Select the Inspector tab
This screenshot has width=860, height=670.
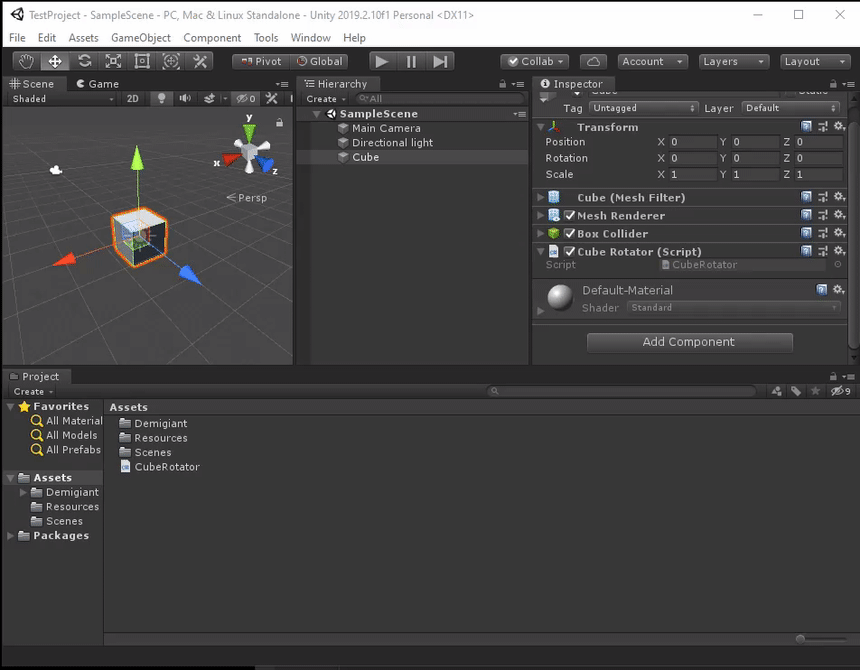572,84
